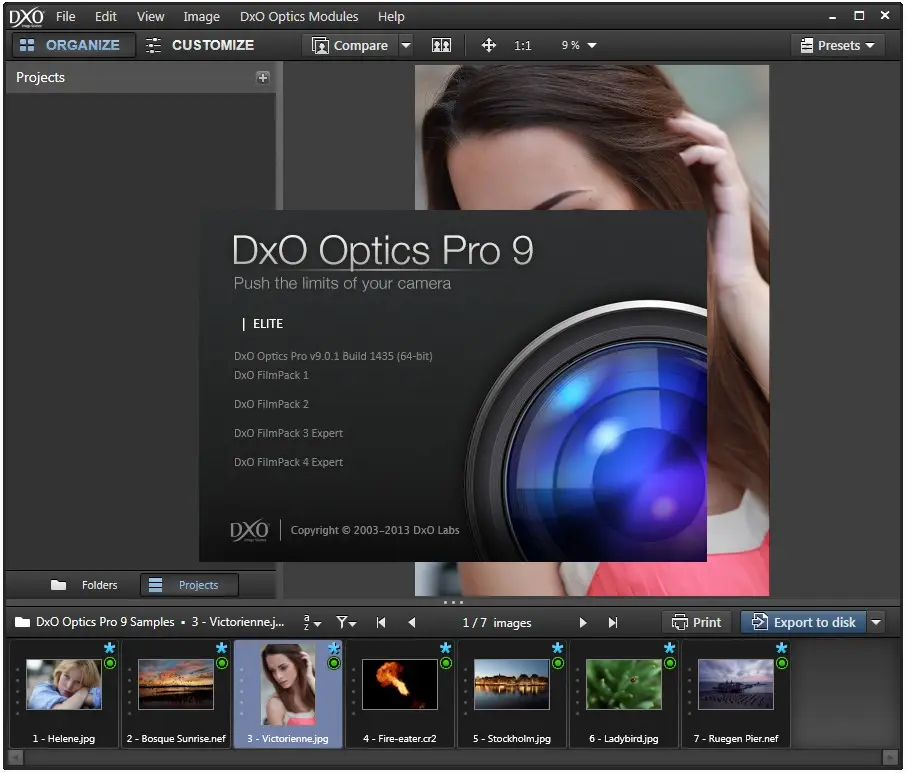Expand the Compare dropdown arrow
907x773 pixels.
[x=406, y=45]
